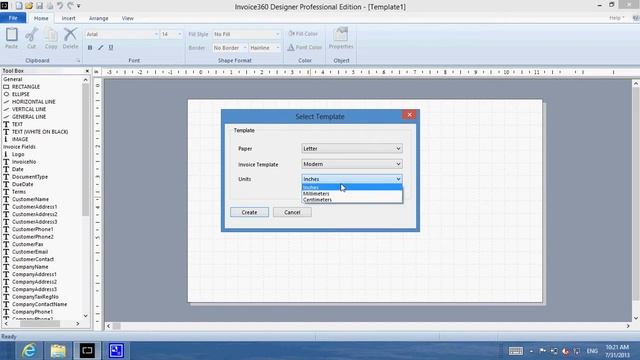This screenshot has height=360, width=640.
Task: Select the GENERAL LINE tool
Action: (x=29, y=117)
